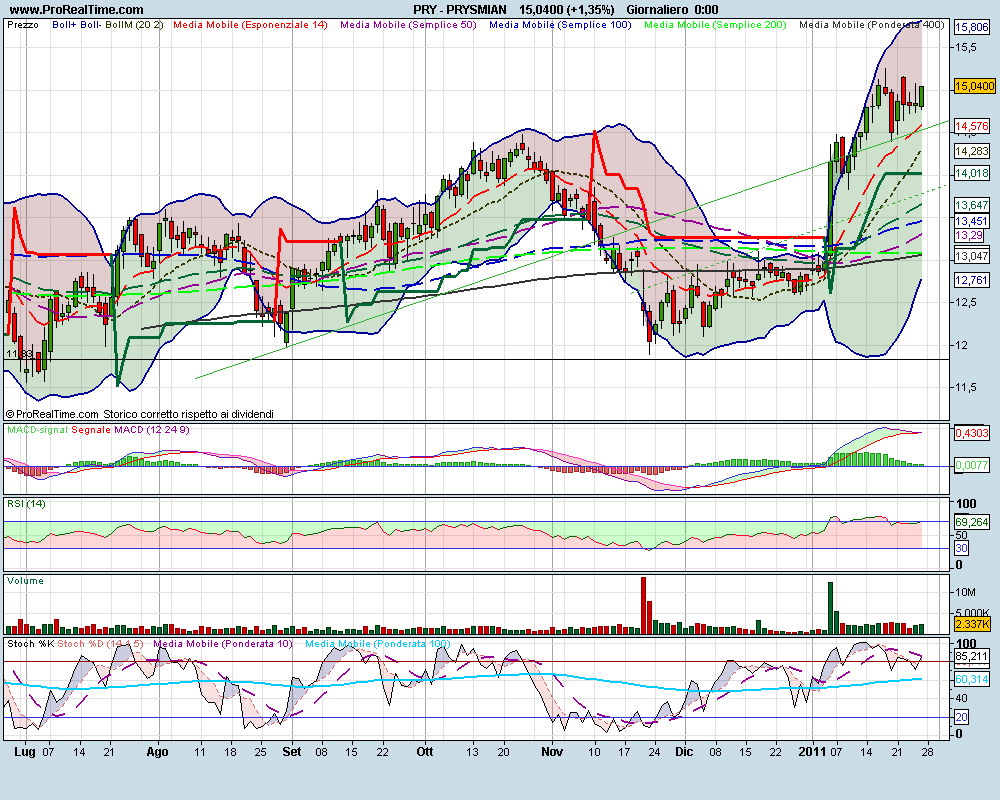Select the Boll+ Boll- BollM (20 2) legend

(x=108, y=25)
